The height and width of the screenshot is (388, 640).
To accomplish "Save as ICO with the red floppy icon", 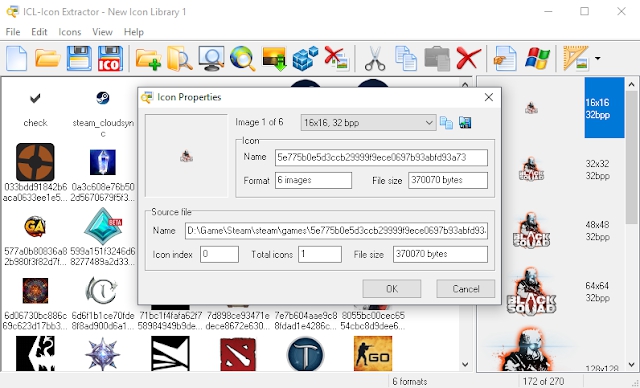I will pyautogui.click(x=110, y=59).
